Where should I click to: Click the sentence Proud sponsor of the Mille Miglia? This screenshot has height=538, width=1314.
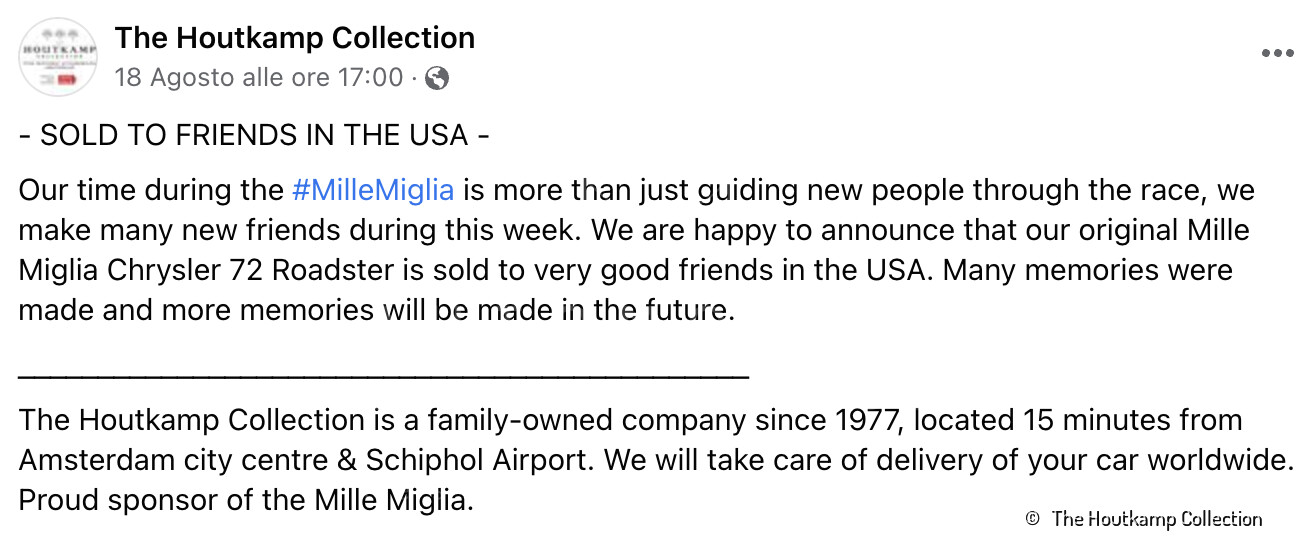246,500
